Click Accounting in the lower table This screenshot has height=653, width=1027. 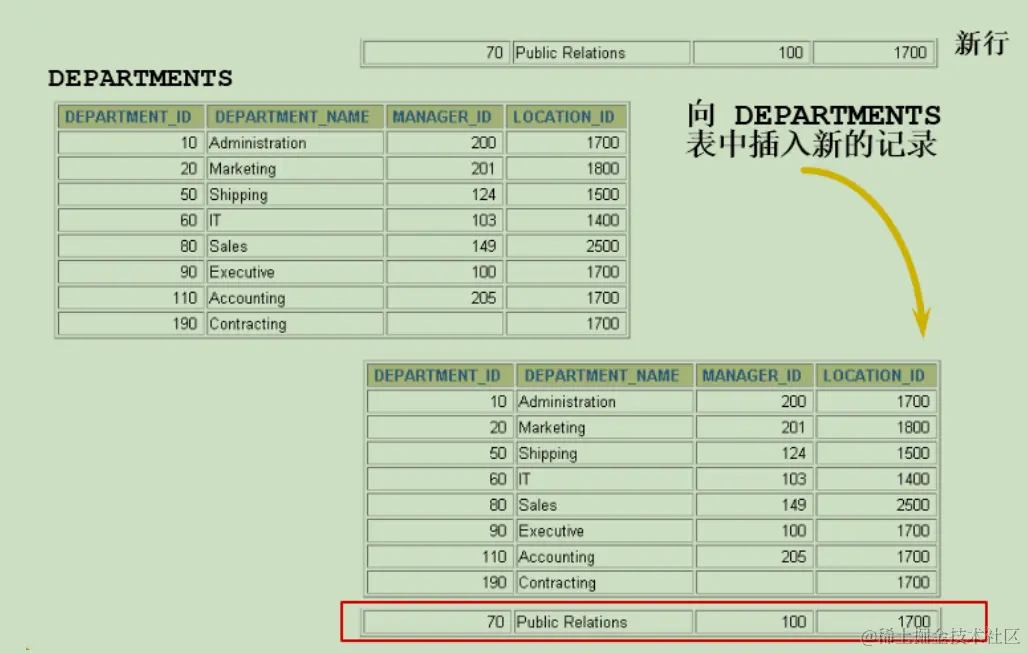(557, 557)
